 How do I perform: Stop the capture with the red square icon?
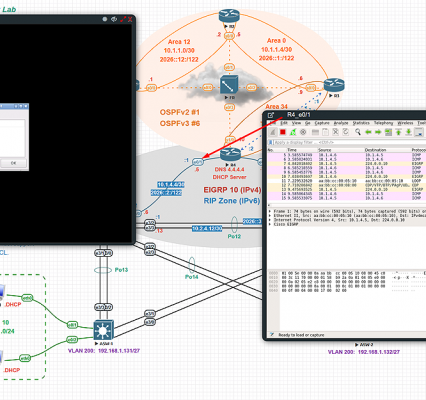[x=283, y=132]
